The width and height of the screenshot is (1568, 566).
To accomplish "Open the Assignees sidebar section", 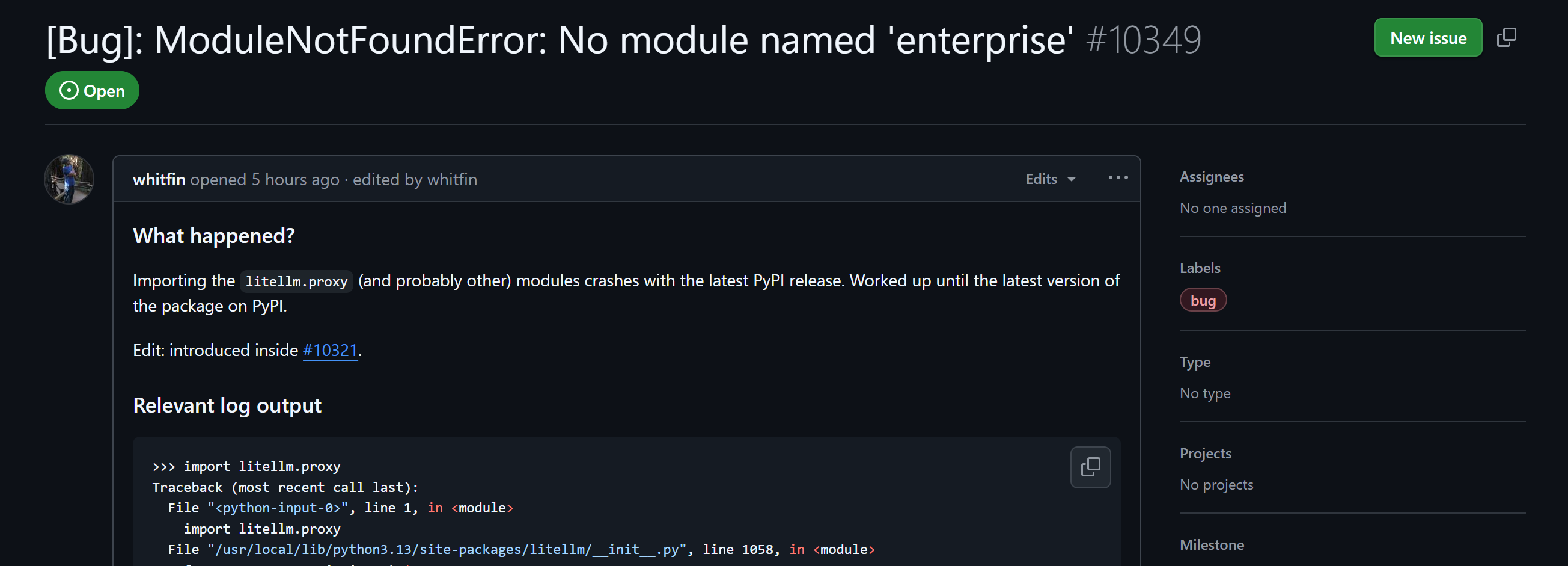I will click(1211, 177).
